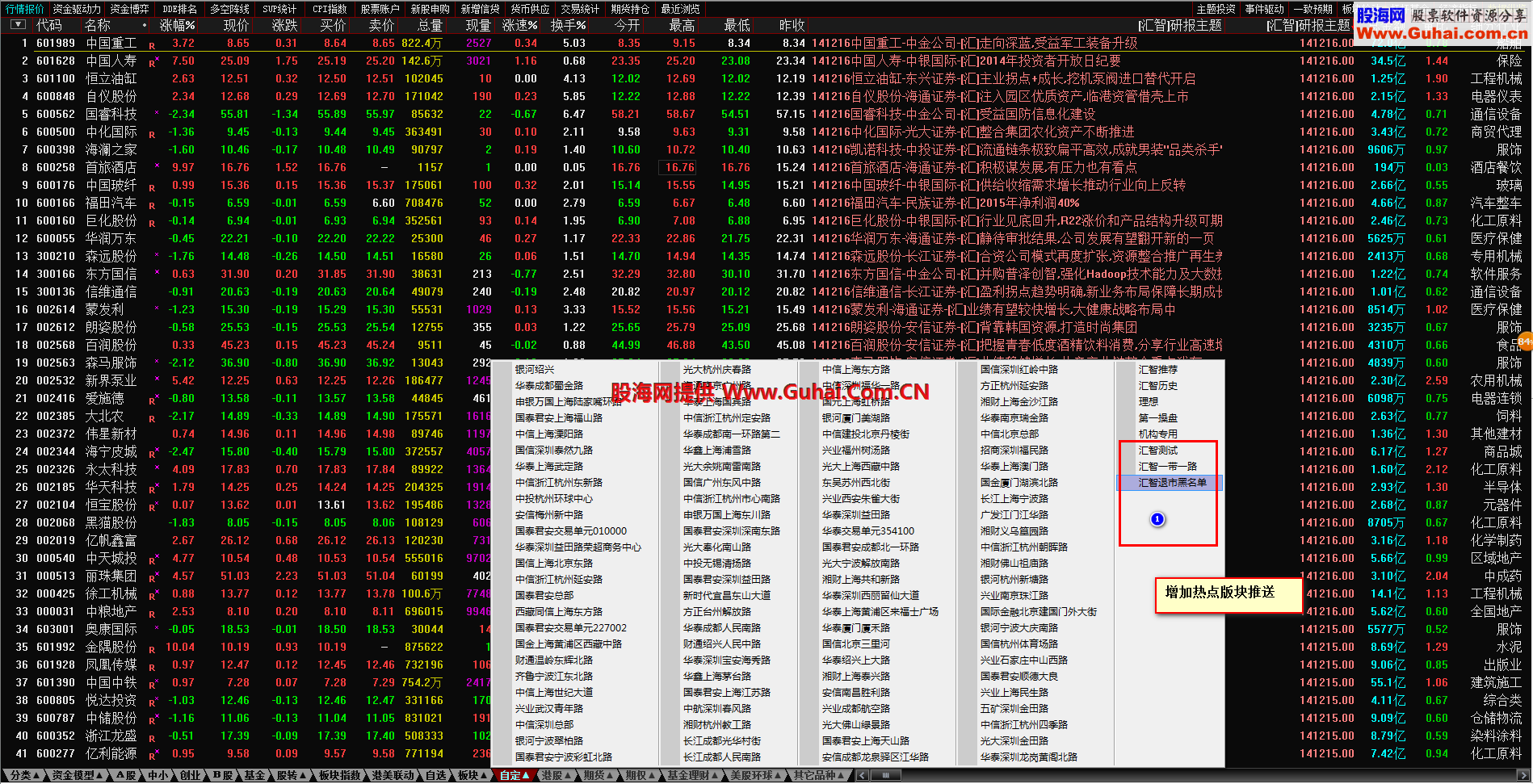Image resolution: width=1533 pixels, height=784 pixels.
Task: Open the 板块指数 bottom tab
Action: click(x=339, y=775)
